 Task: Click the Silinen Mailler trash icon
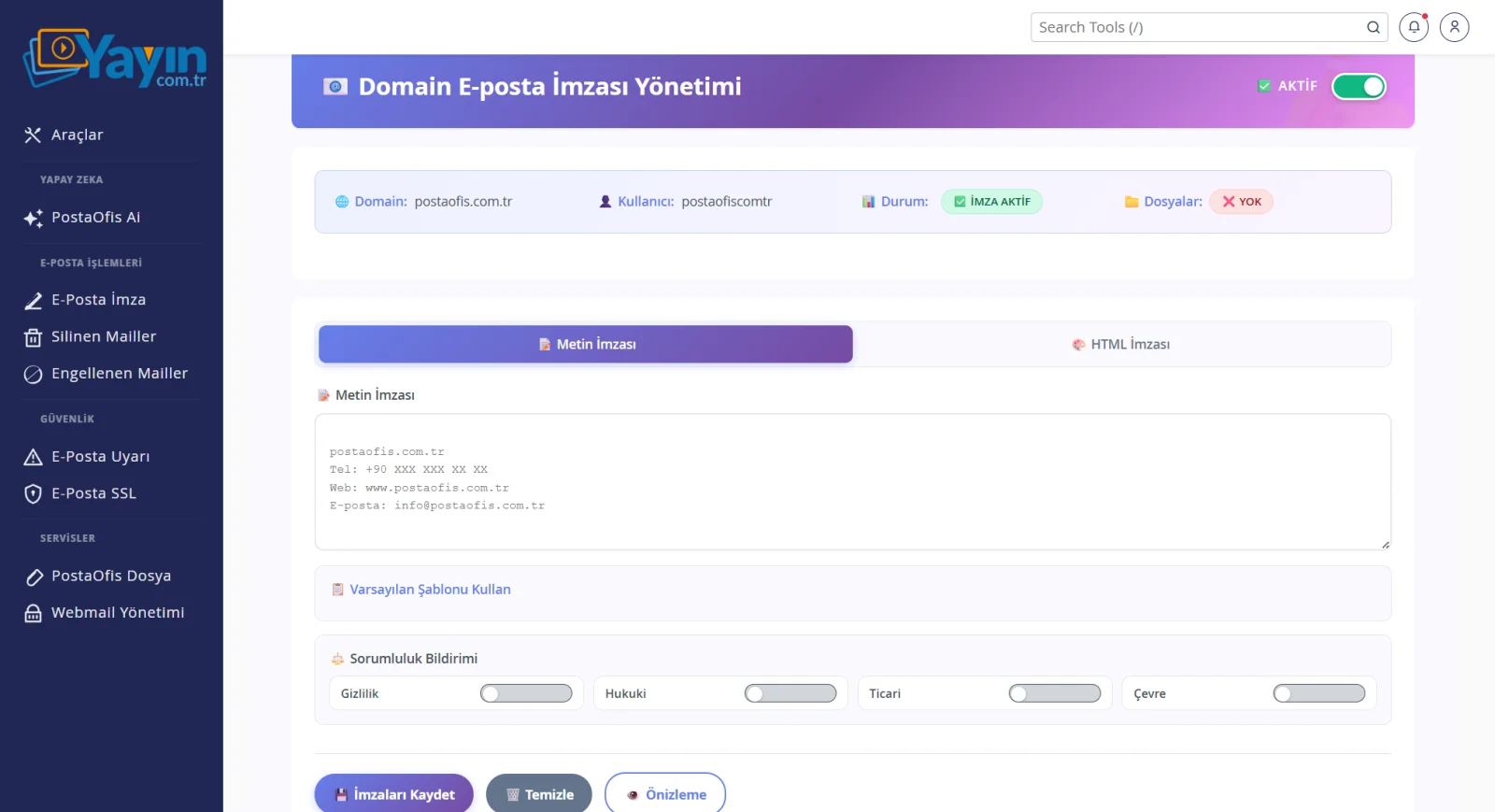click(x=33, y=337)
